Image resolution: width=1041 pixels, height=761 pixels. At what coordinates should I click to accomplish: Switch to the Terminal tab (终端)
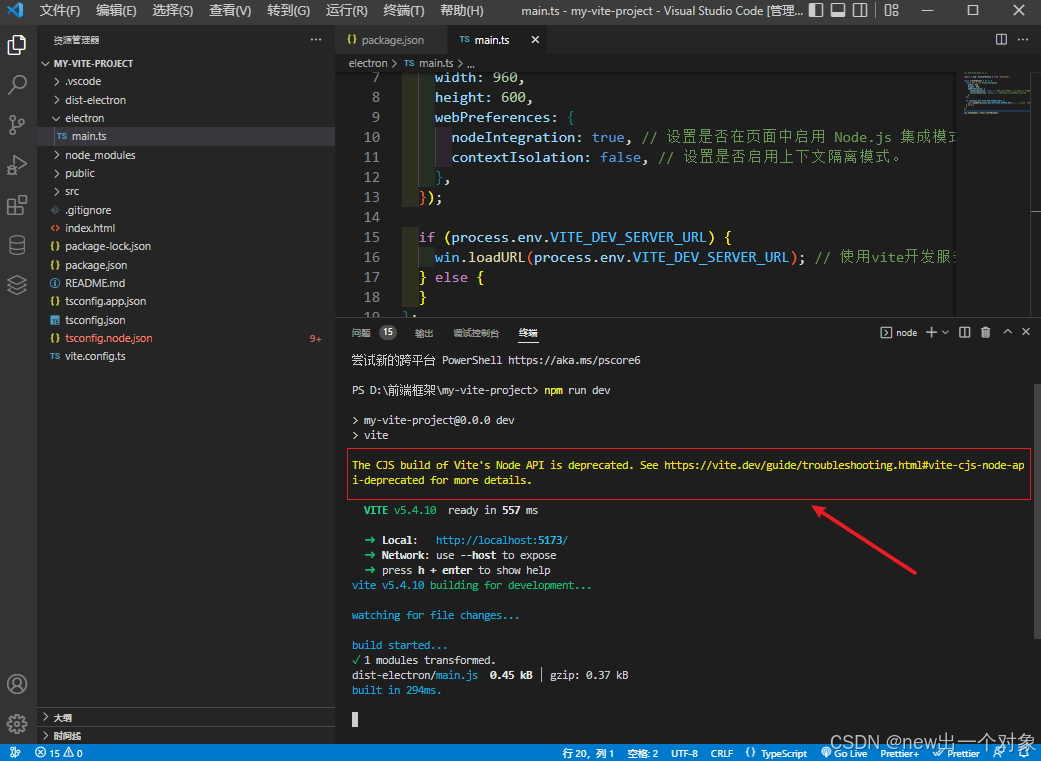click(528, 333)
